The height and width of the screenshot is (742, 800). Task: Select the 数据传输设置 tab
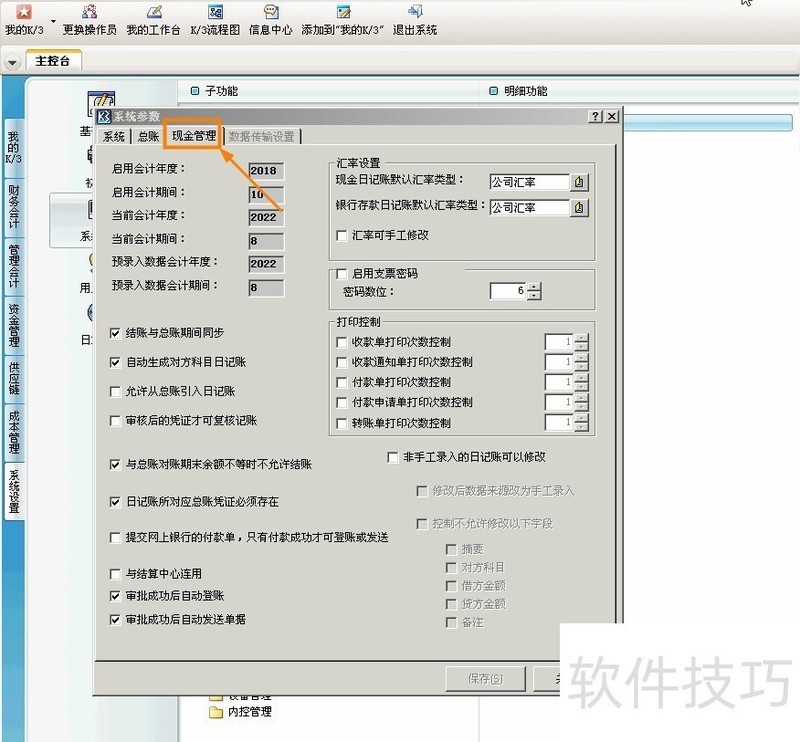261,137
